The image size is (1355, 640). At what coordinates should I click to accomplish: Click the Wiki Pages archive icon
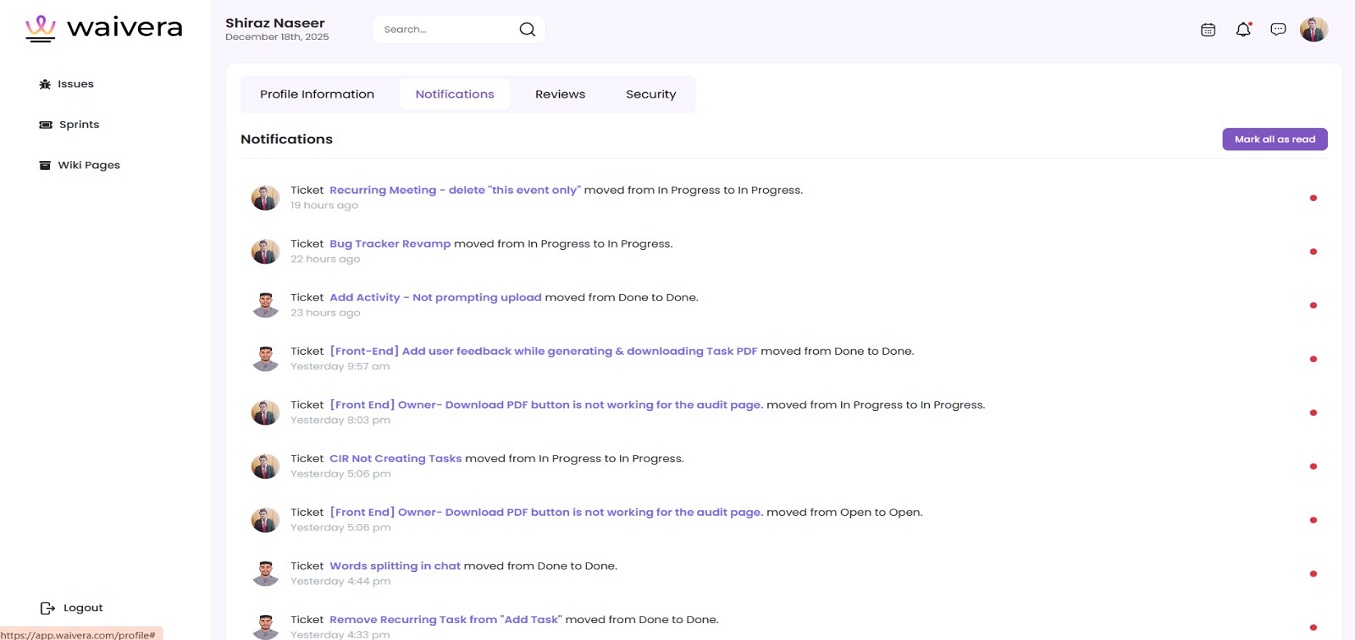[x=45, y=165]
